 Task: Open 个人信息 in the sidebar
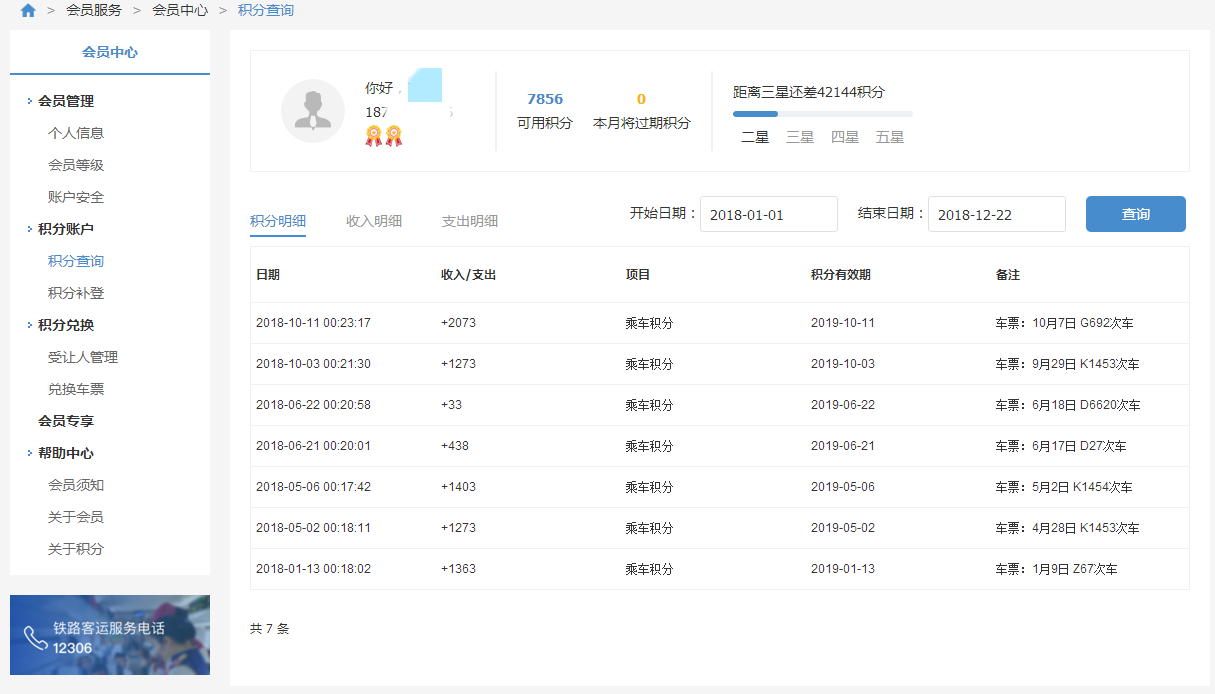point(76,133)
